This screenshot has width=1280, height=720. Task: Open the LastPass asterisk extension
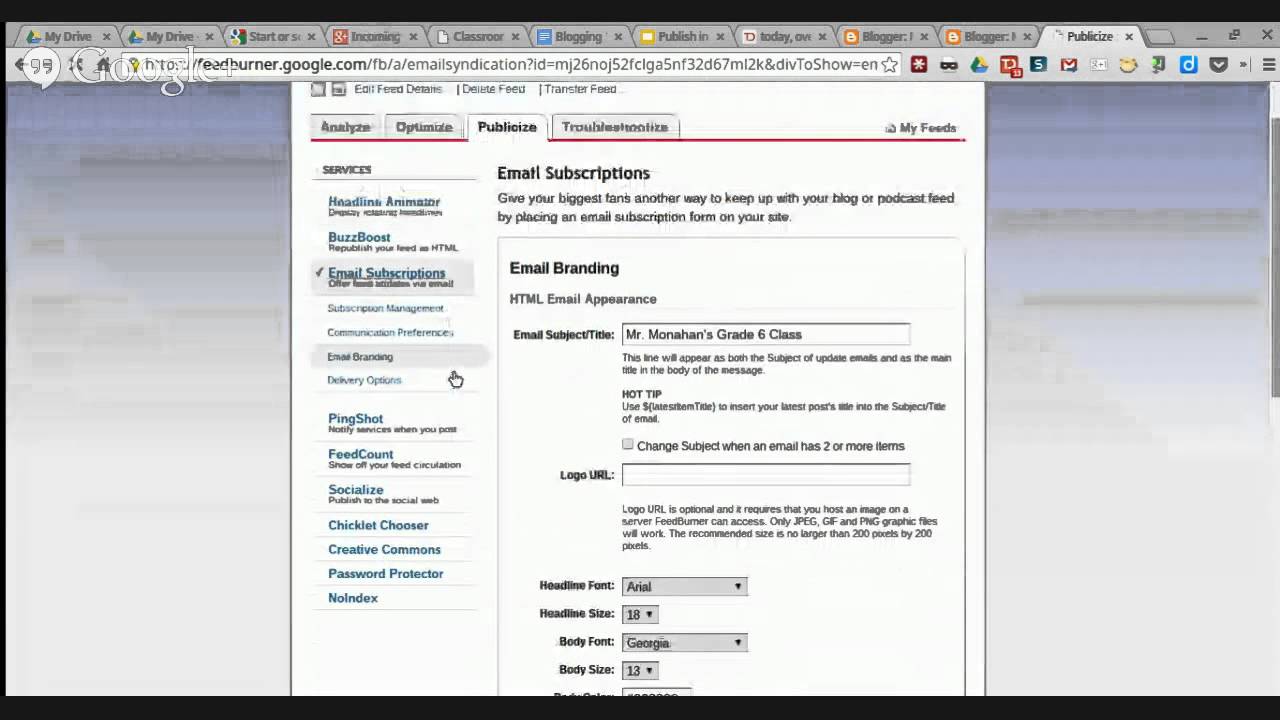[x=918, y=65]
